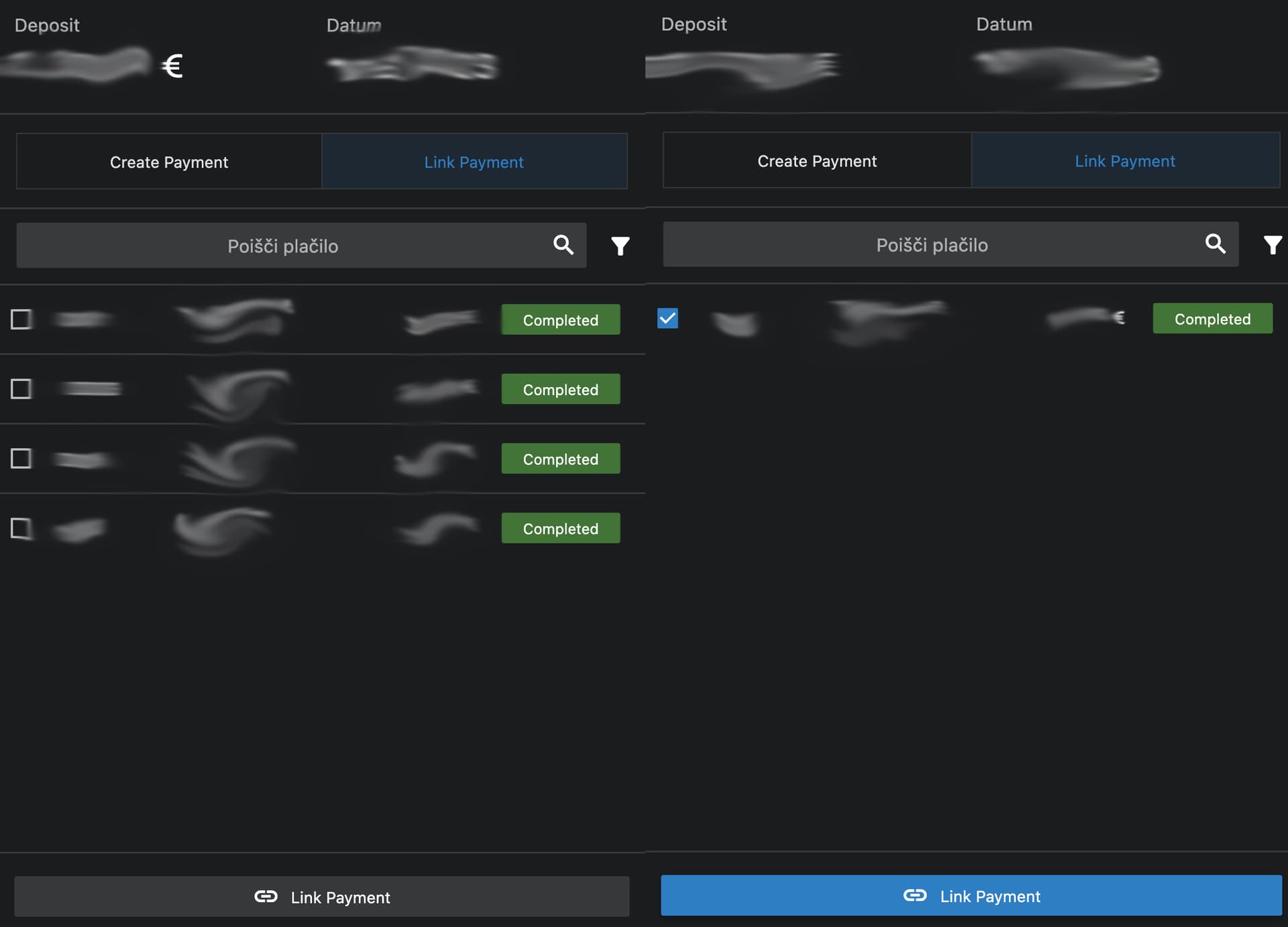Open the filter funnel in left panel
This screenshot has width=1288, height=927.
pyautogui.click(x=620, y=246)
